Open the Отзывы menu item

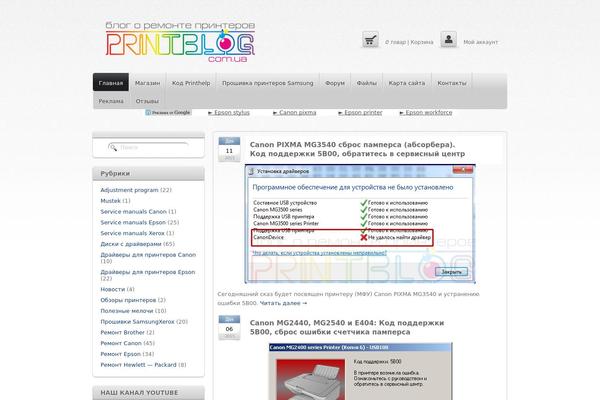(147, 101)
